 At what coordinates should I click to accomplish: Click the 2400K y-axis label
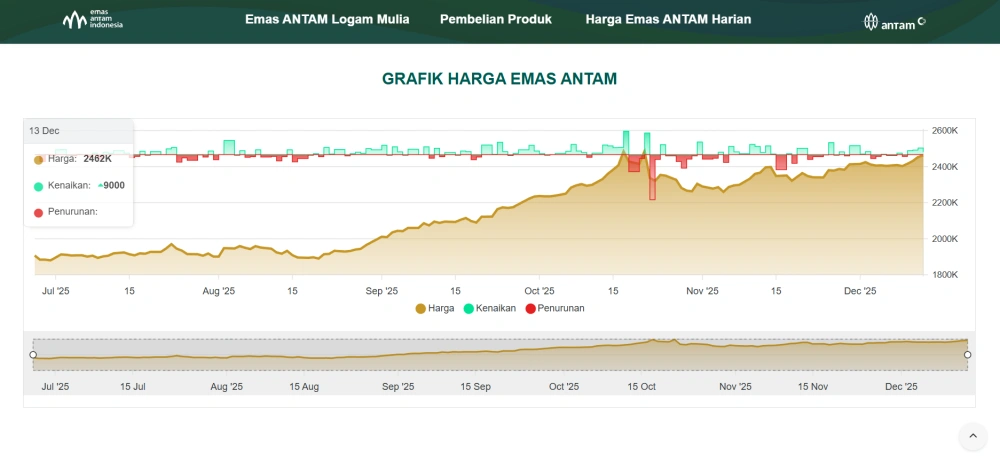(x=945, y=167)
